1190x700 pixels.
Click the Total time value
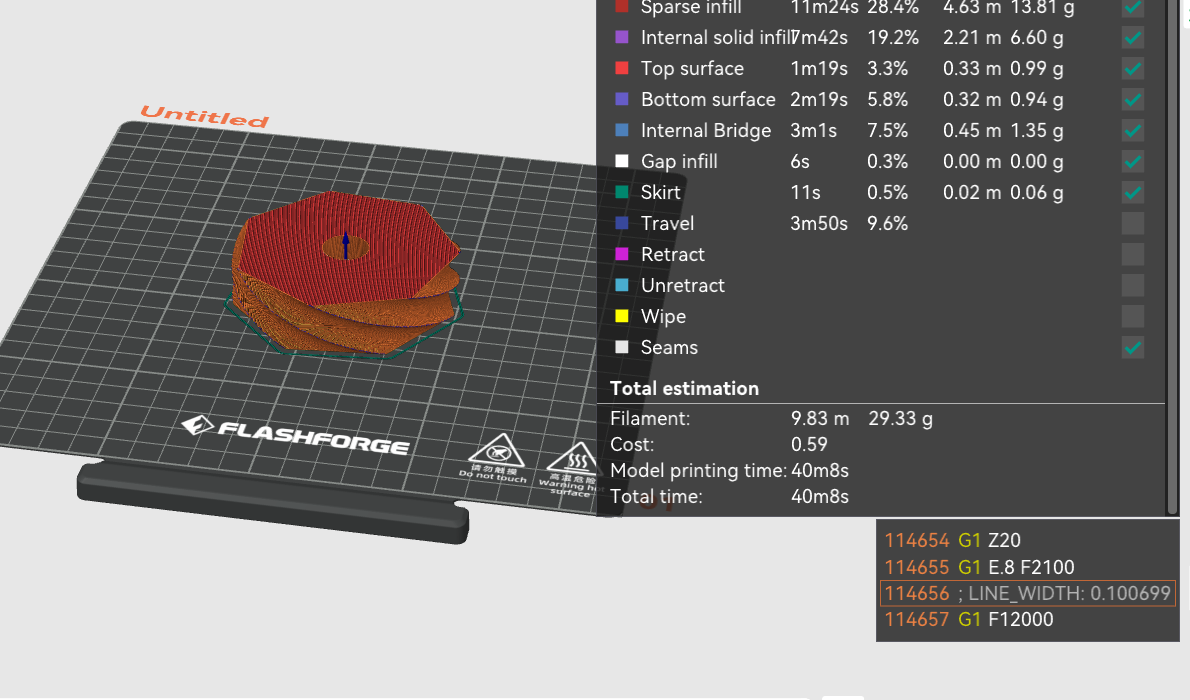click(x=820, y=497)
